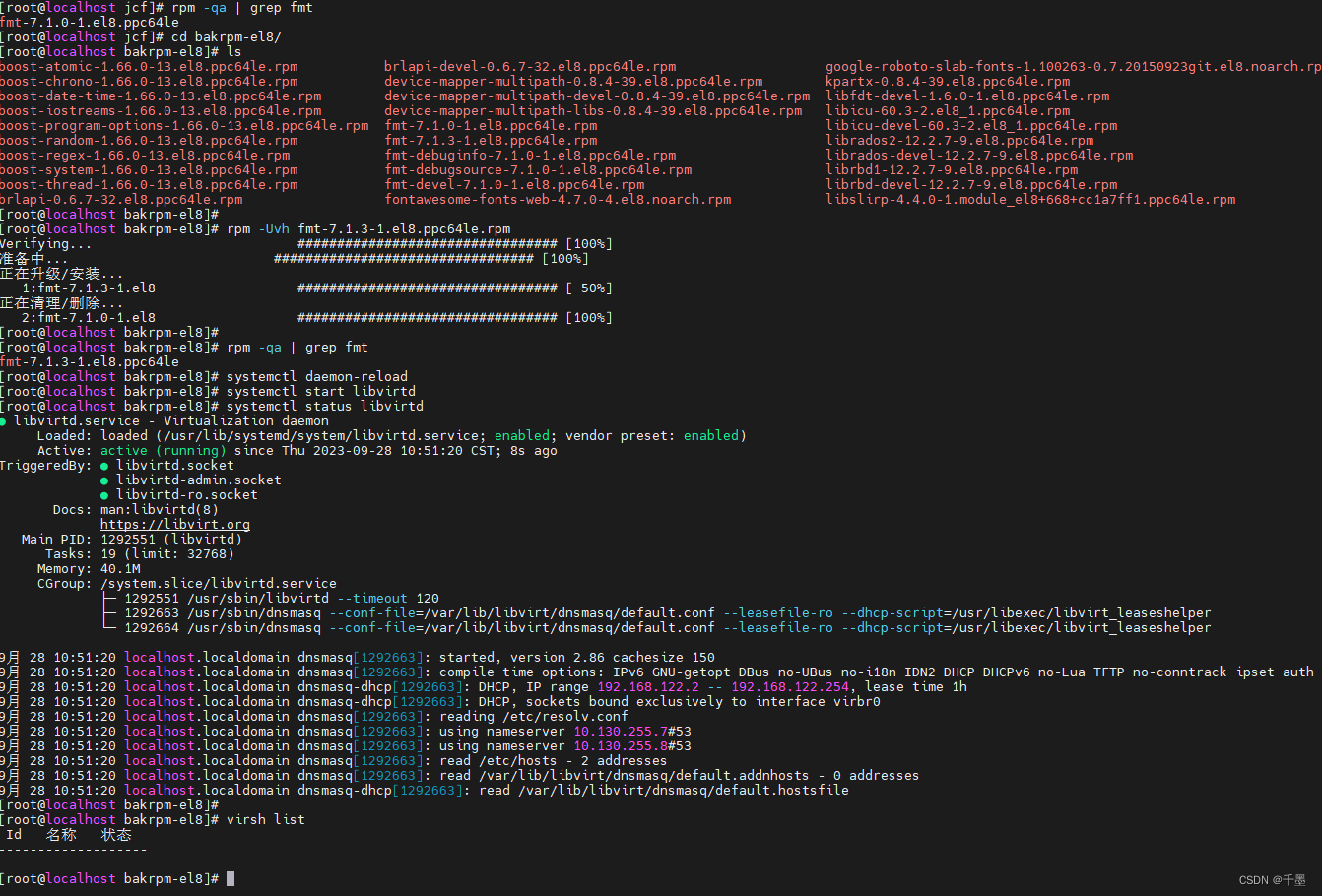Viewport: 1322px width, 896px height.
Task: Select the 'libvirtd.socket' trigger entry
Action: (x=175, y=466)
